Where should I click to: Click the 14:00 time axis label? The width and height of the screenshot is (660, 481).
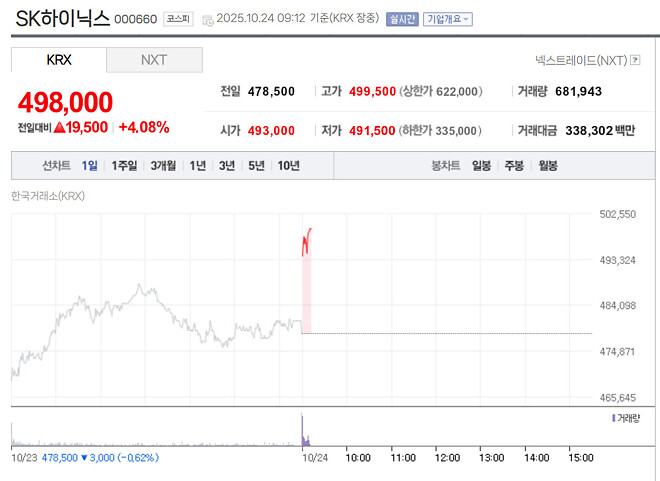537,458
